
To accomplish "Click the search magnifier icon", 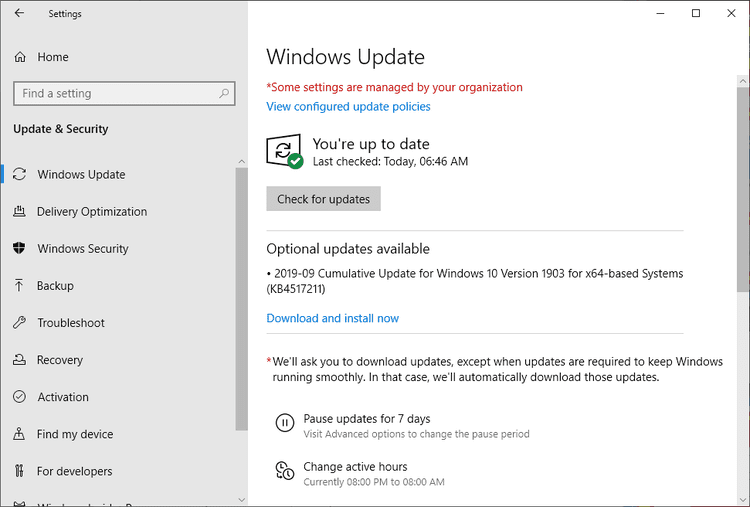I will coord(224,93).
